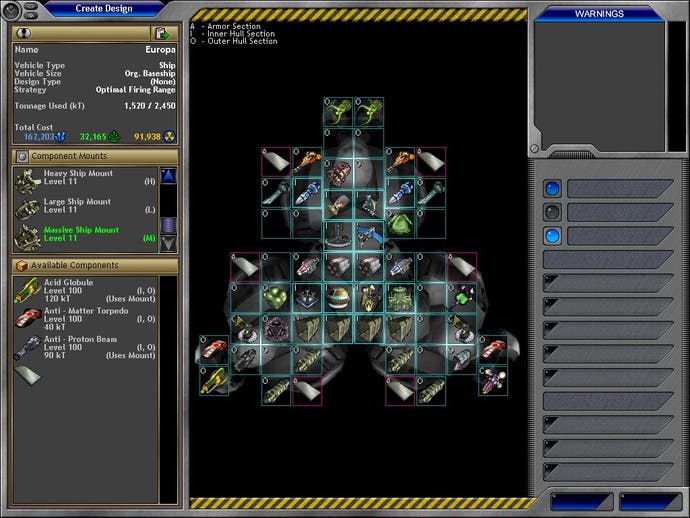Choose the Anti-Proton Beam component
This screenshot has width=690, height=518.
(x=27, y=347)
